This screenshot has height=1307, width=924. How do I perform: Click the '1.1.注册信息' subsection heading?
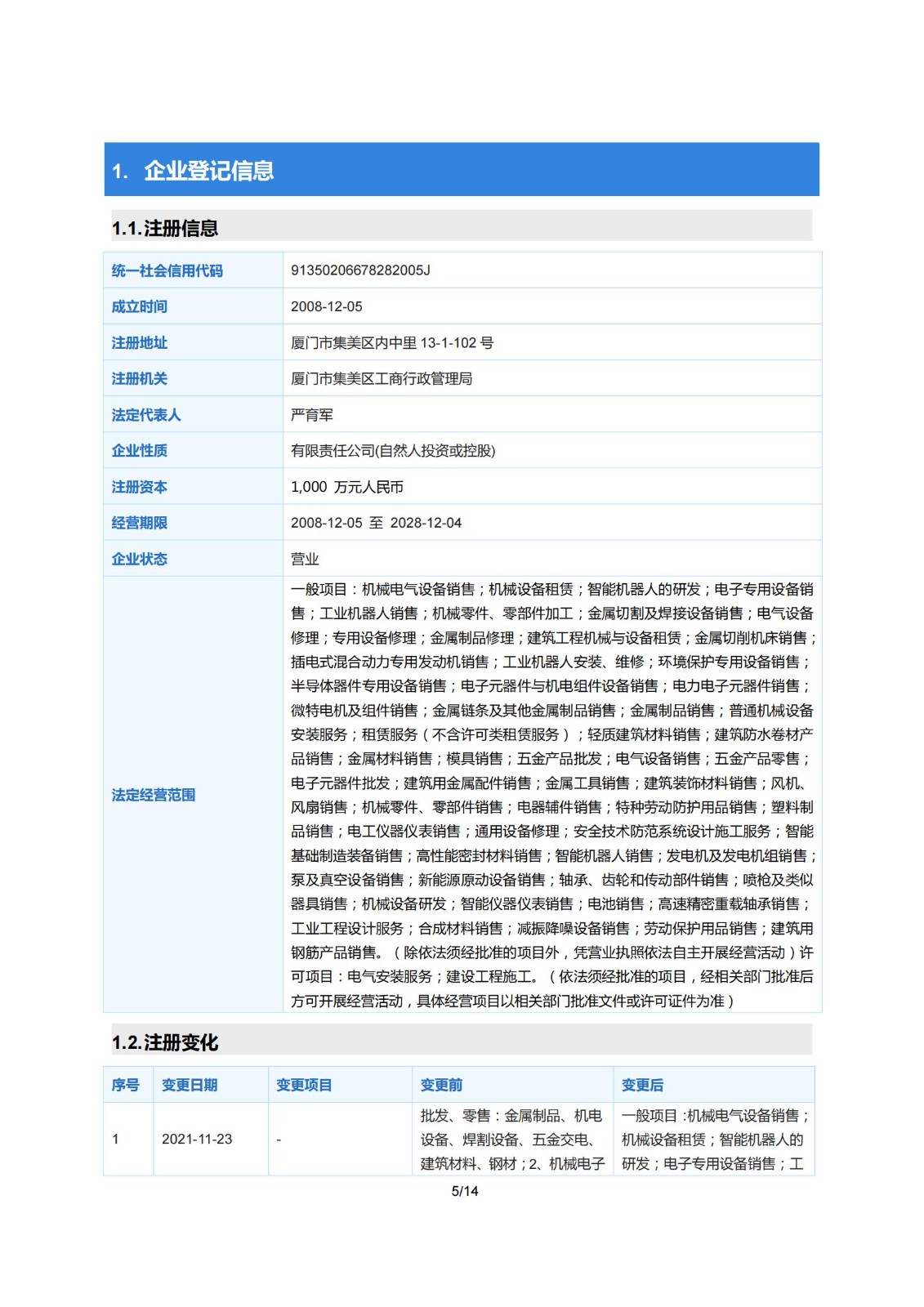(165, 228)
